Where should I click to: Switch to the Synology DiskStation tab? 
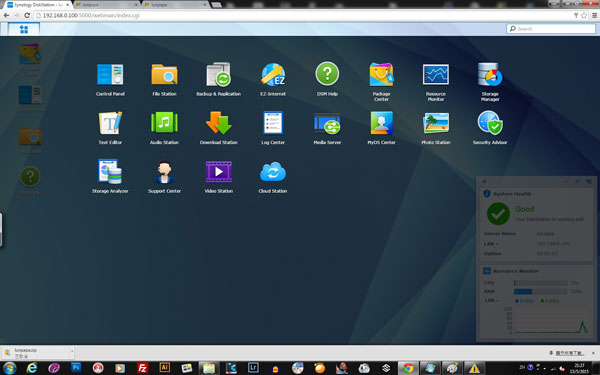point(37,5)
